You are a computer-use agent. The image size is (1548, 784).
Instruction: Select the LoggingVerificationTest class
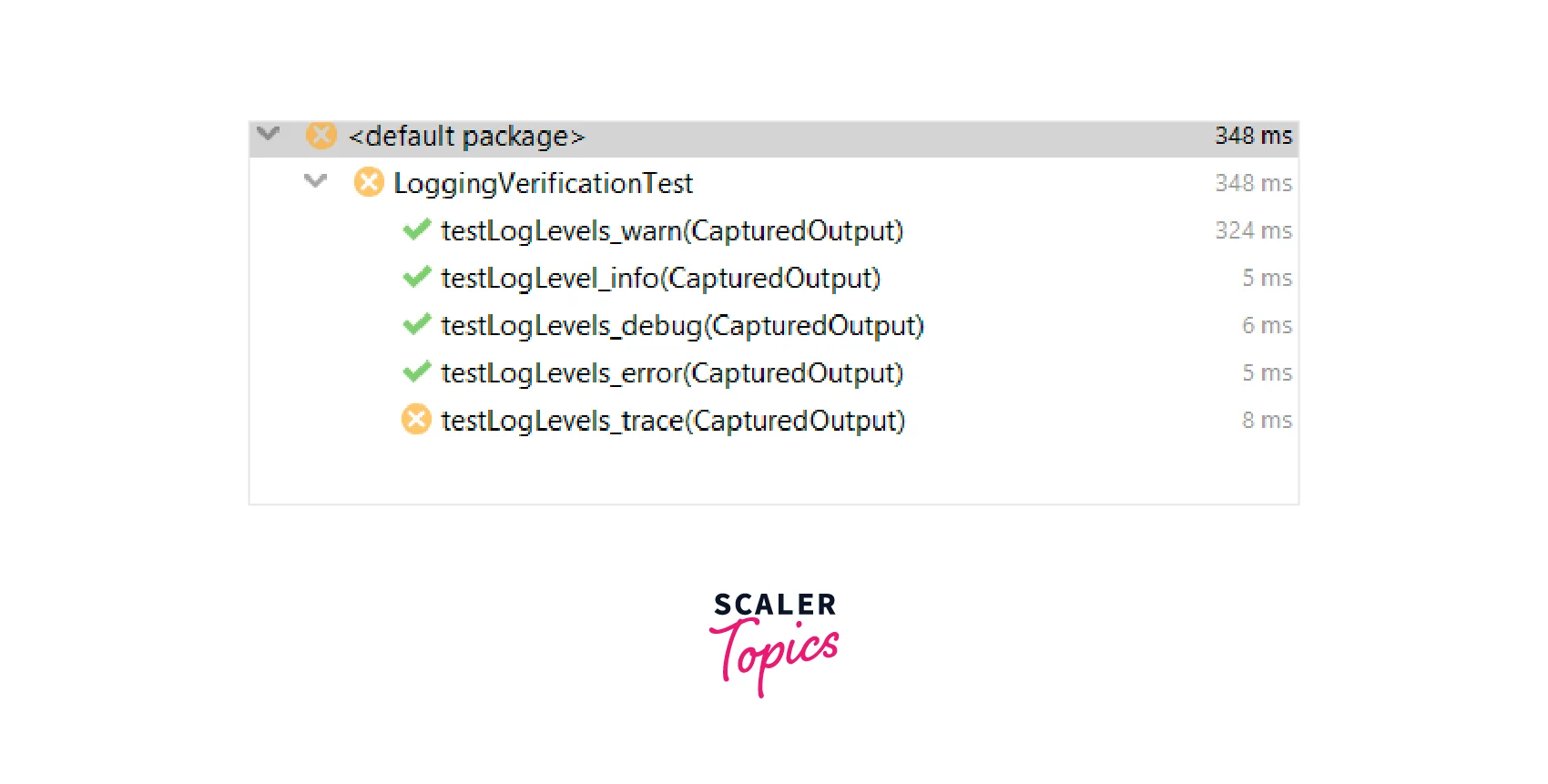(543, 184)
